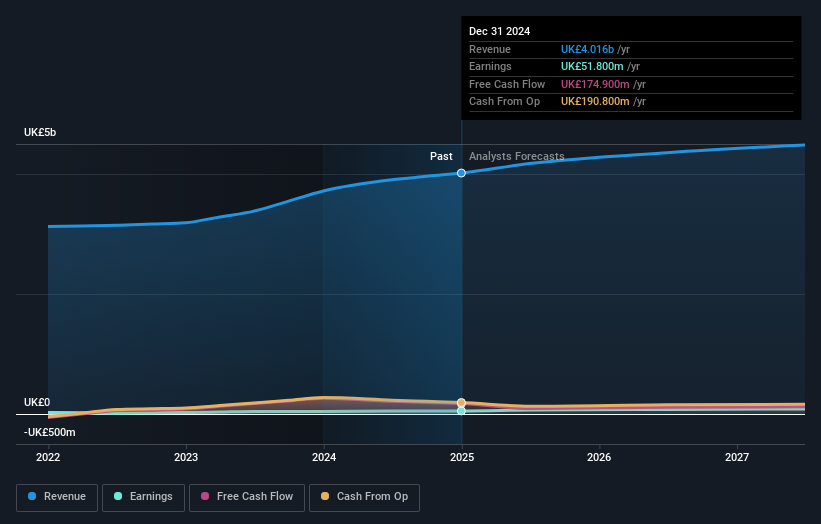Click the Dec 31 2024 tooltip date
Viewport: 821px width, 524px height.
coord(500,31)
